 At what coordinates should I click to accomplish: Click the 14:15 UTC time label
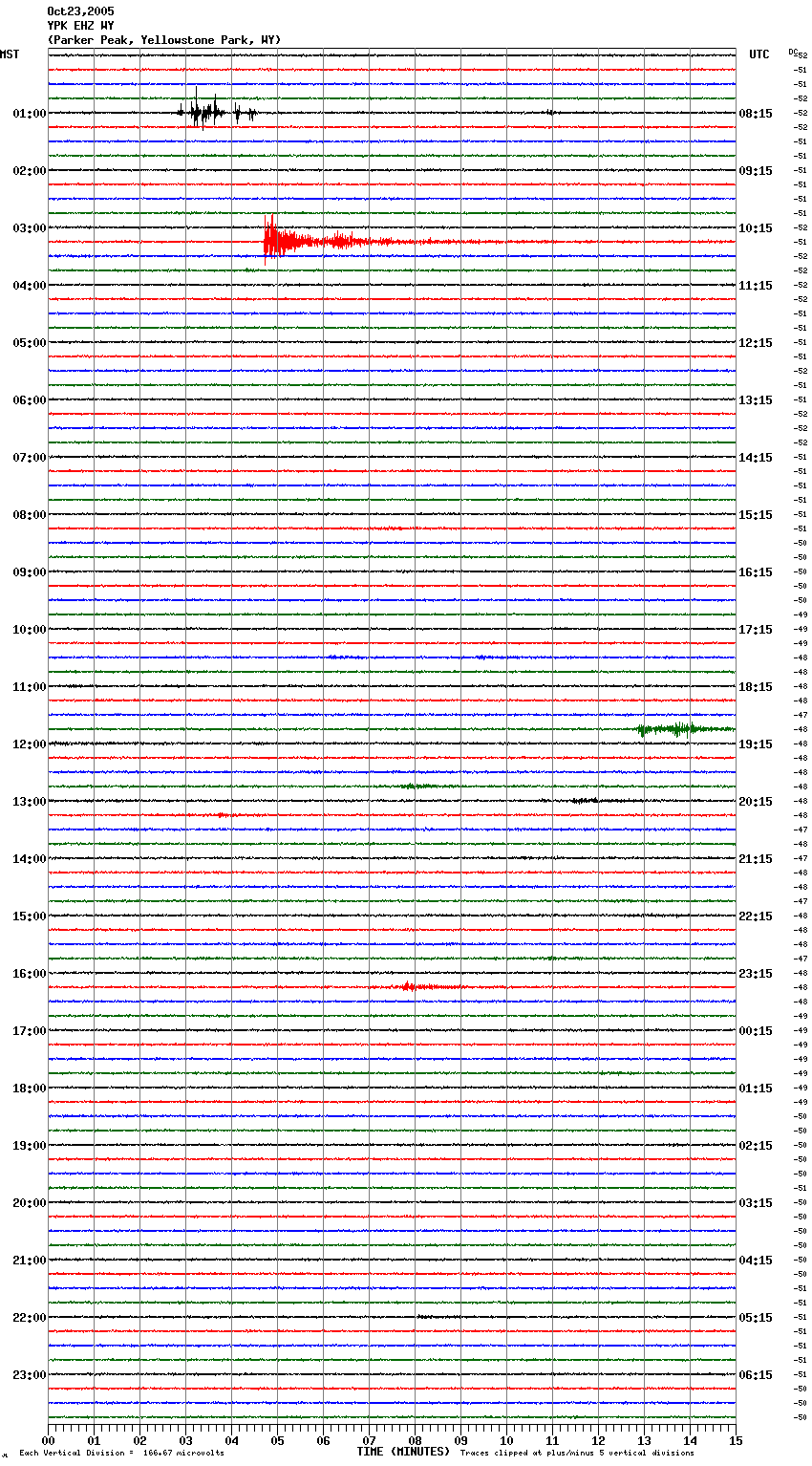(x=756, y=458)
